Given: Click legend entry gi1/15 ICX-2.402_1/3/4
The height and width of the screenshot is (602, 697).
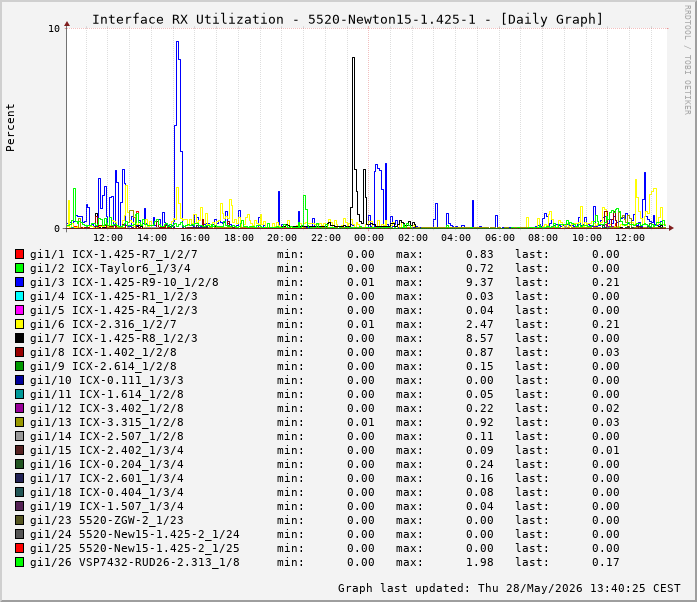Looking at the screenshot, I should click(x=107, y=450).
